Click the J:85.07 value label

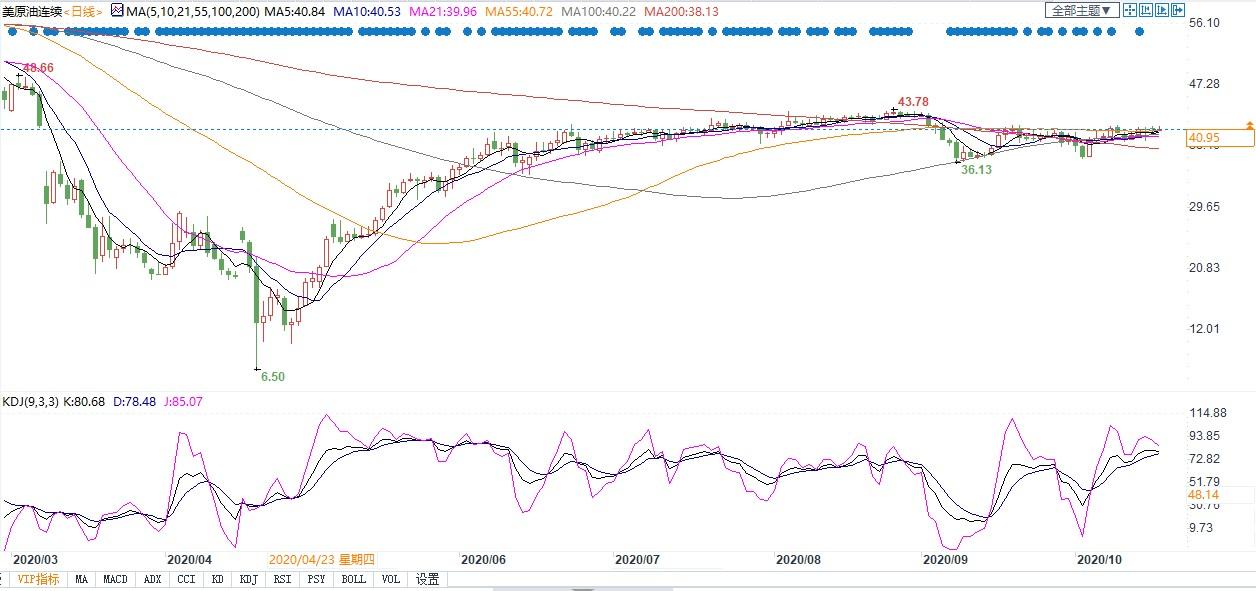[x=181, y=402]
